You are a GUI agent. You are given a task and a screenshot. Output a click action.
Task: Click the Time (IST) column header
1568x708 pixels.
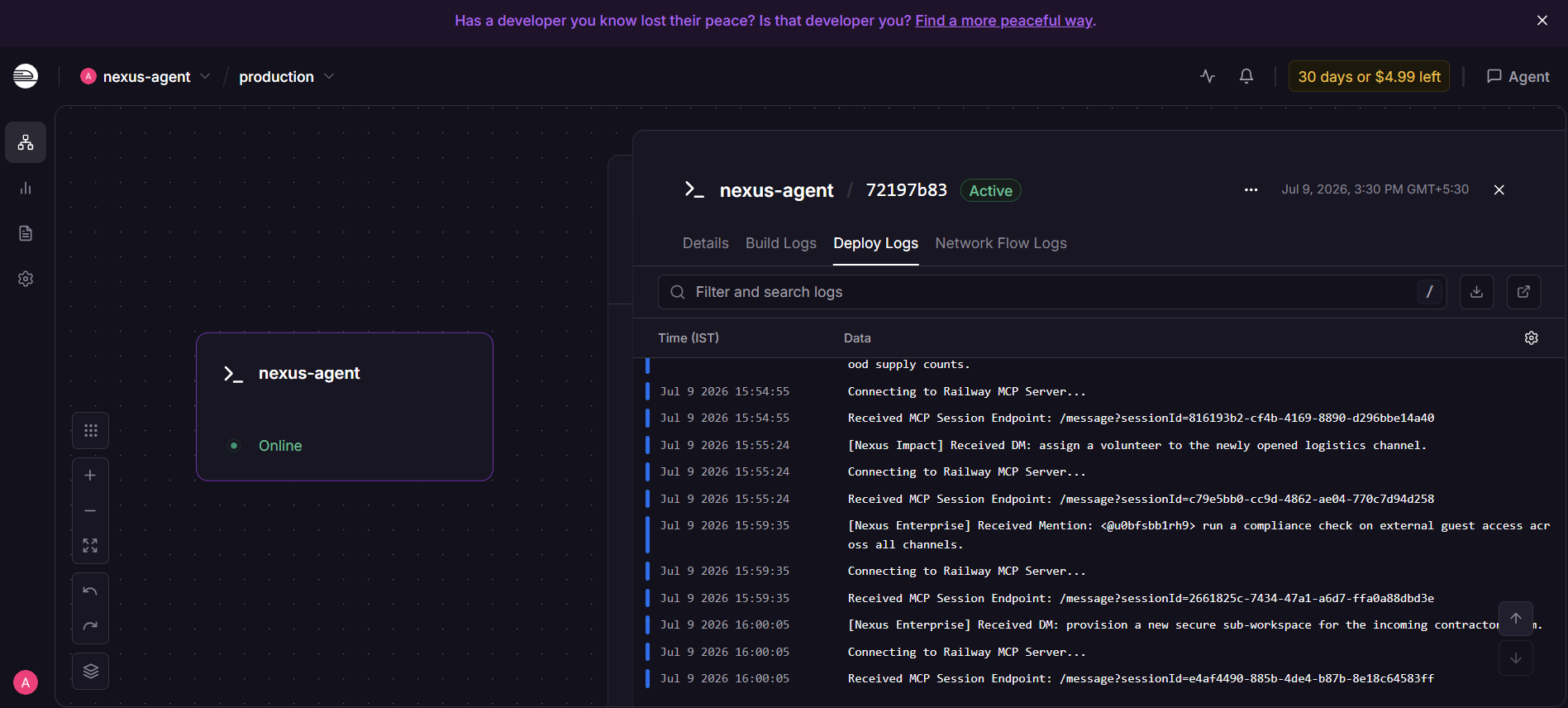[689, 338]
